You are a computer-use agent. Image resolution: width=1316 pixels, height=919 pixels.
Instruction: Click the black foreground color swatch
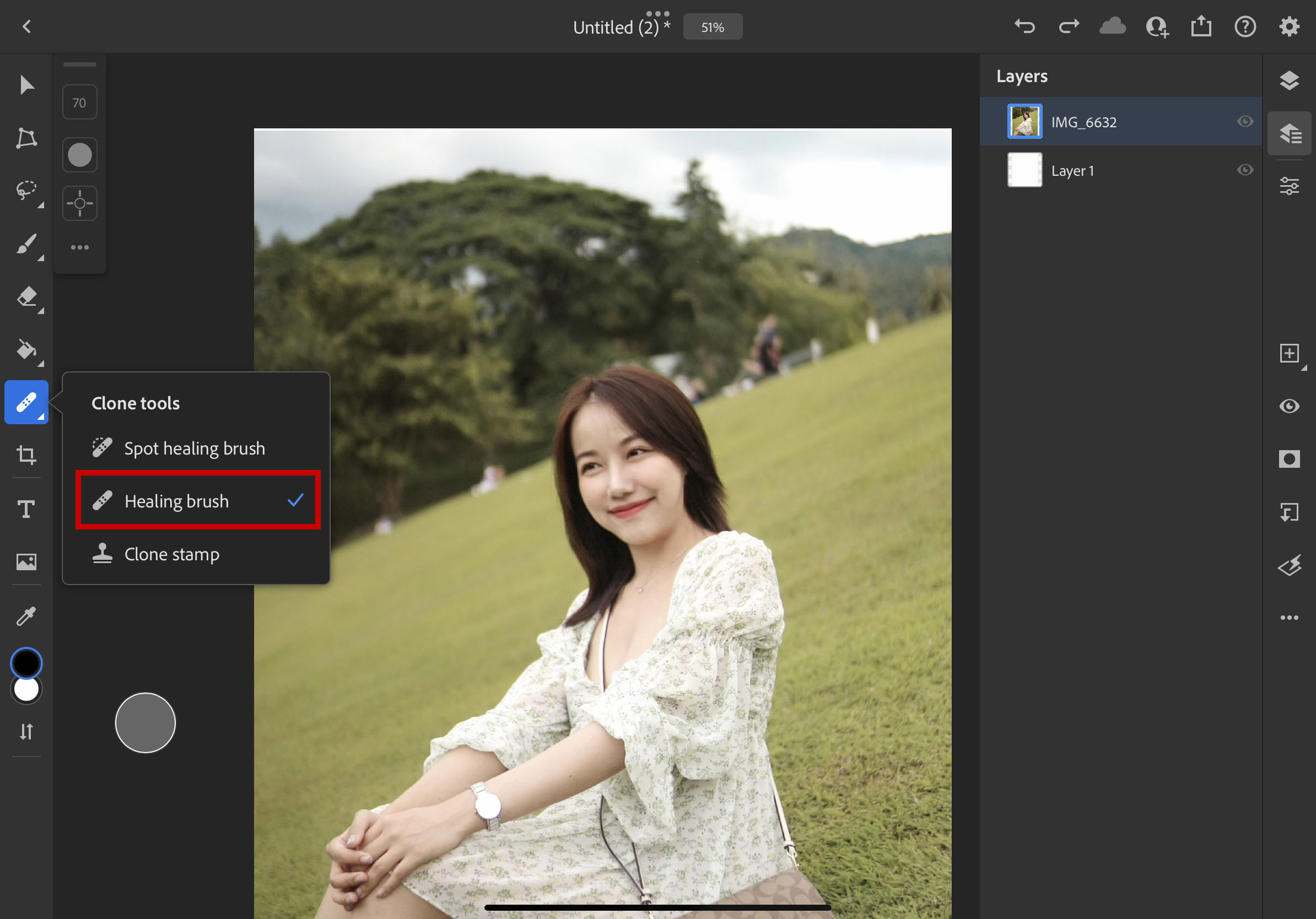coord(26,663)
